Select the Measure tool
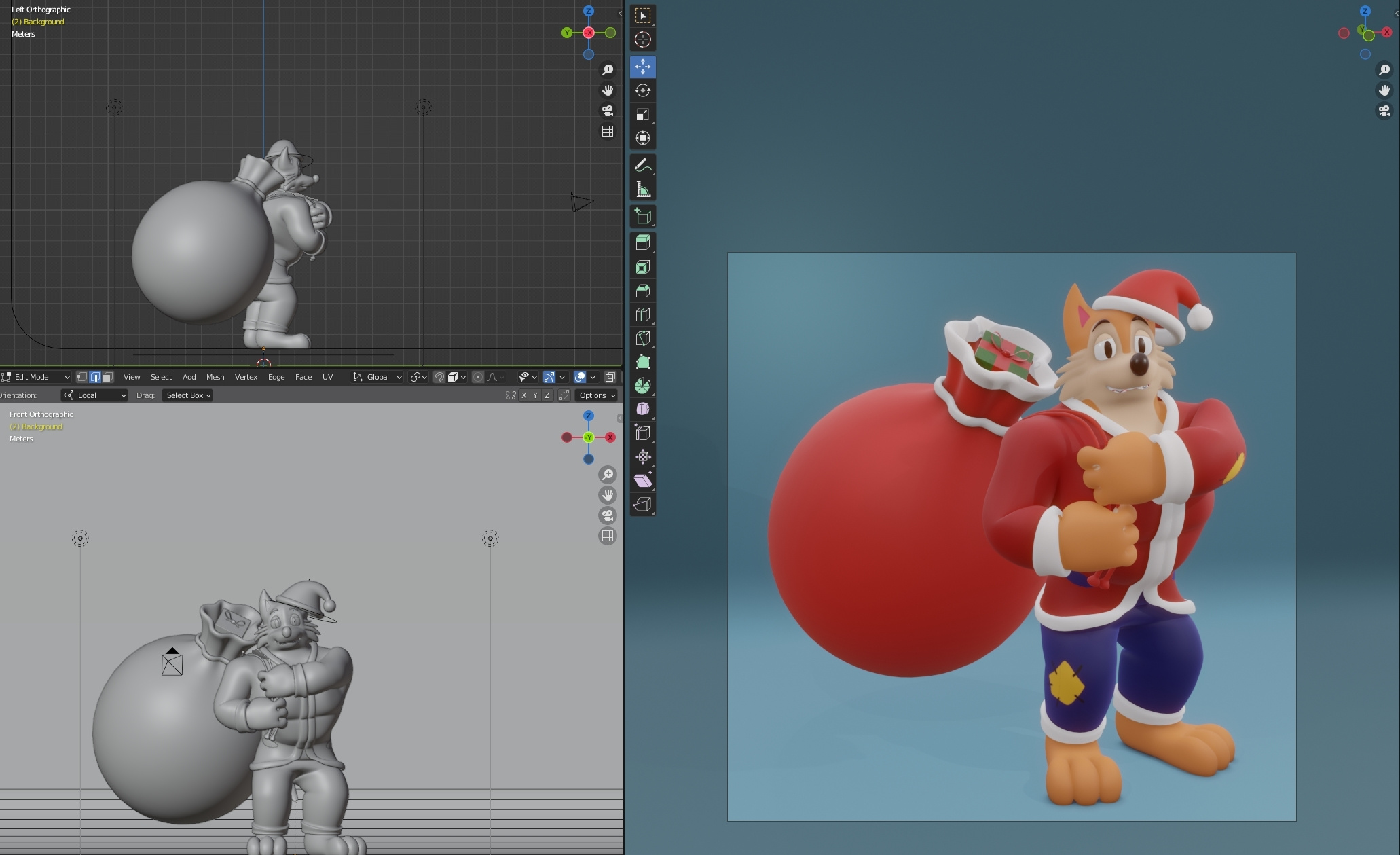This screenshot has width=1400, height=855. 642,189
